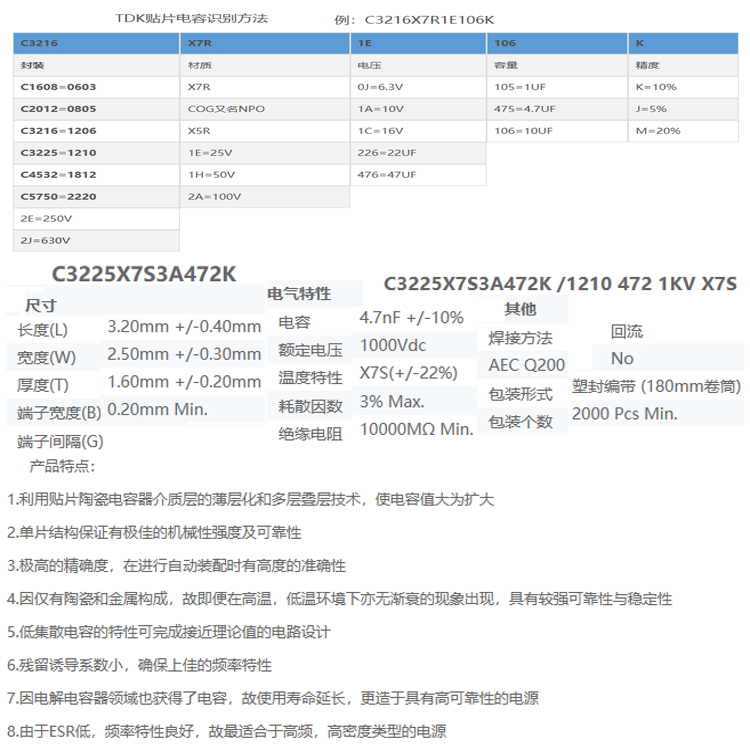
Task: Click the 0J=6.3V voltage cell
Action: pos(419,87)
